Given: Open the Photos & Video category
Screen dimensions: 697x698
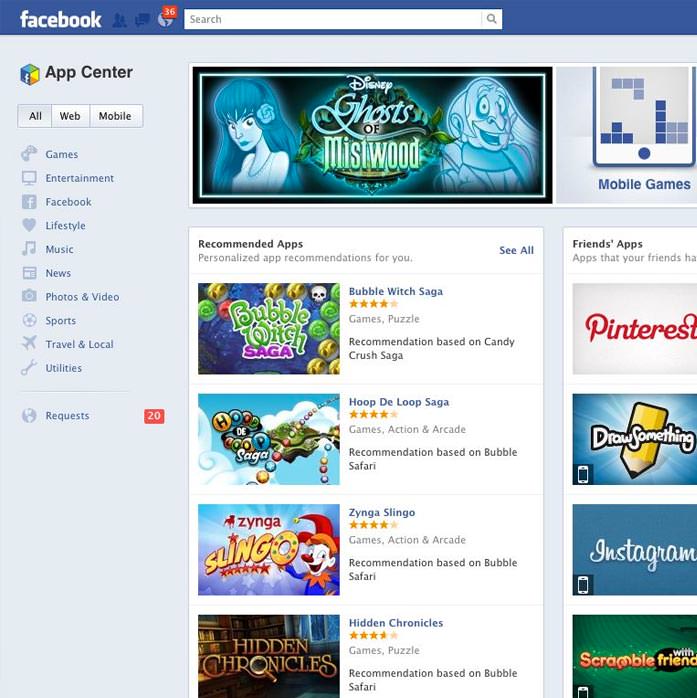Looking at the screenshot, I should click(82, 297).
